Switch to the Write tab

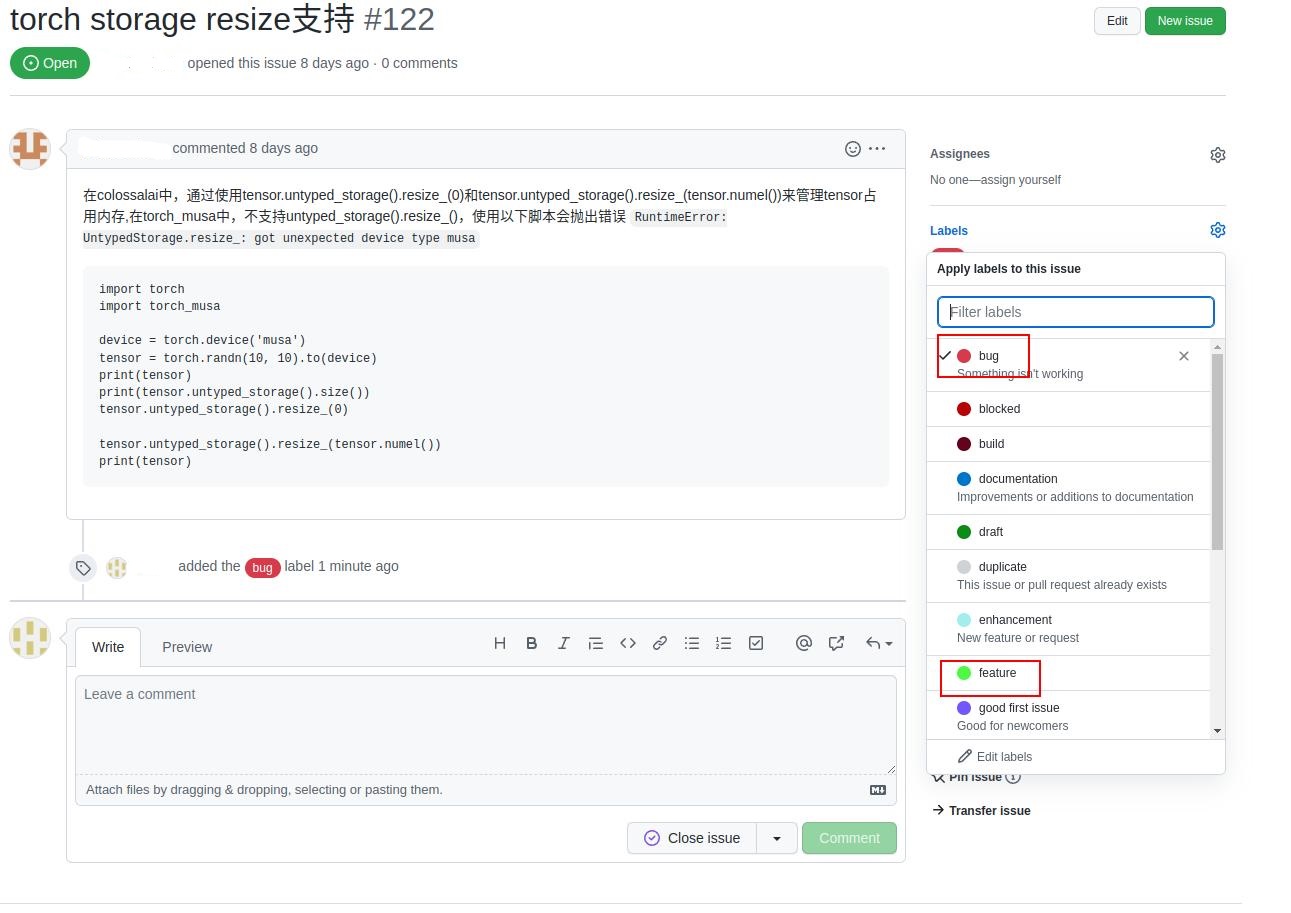[108, 647]
